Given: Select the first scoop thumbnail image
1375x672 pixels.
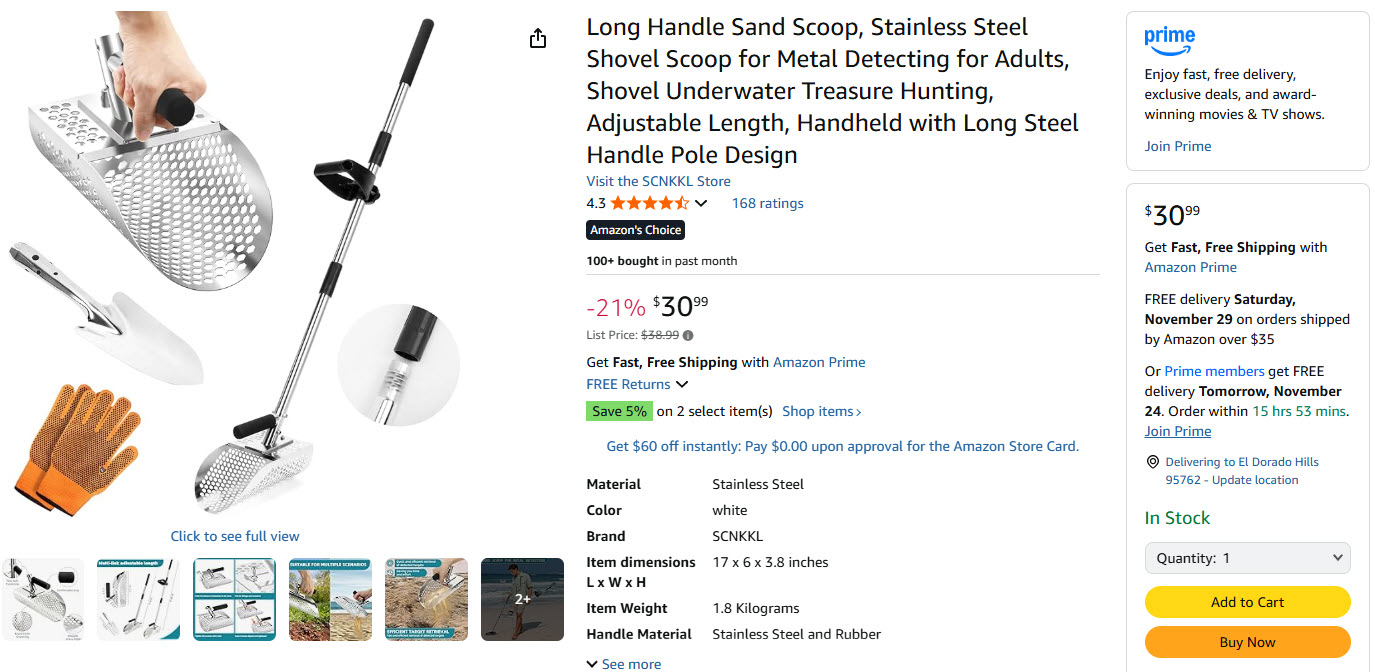Looking at the screenshot, I should click(x=43, y=599).
